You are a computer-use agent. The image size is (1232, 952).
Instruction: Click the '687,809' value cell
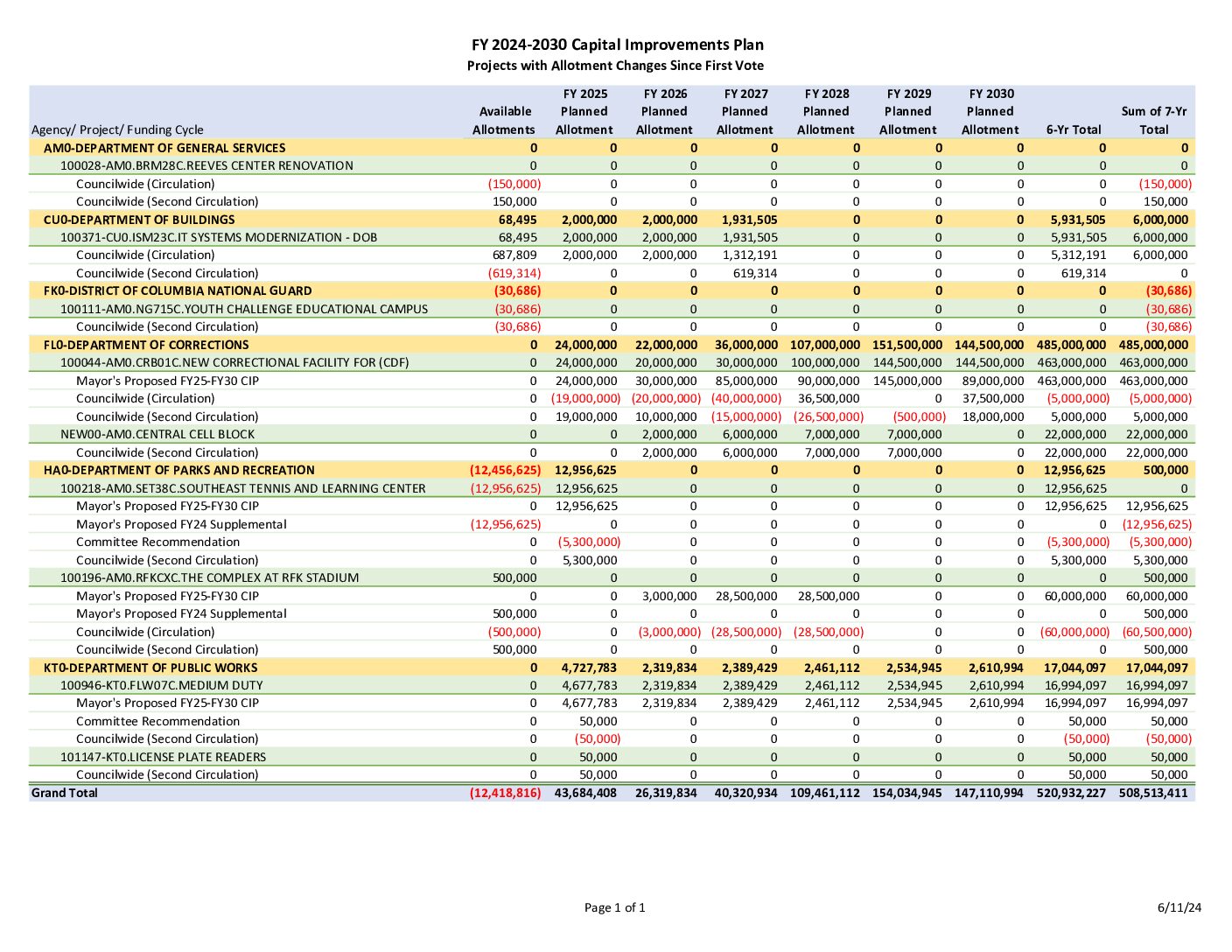pos(515,255)
